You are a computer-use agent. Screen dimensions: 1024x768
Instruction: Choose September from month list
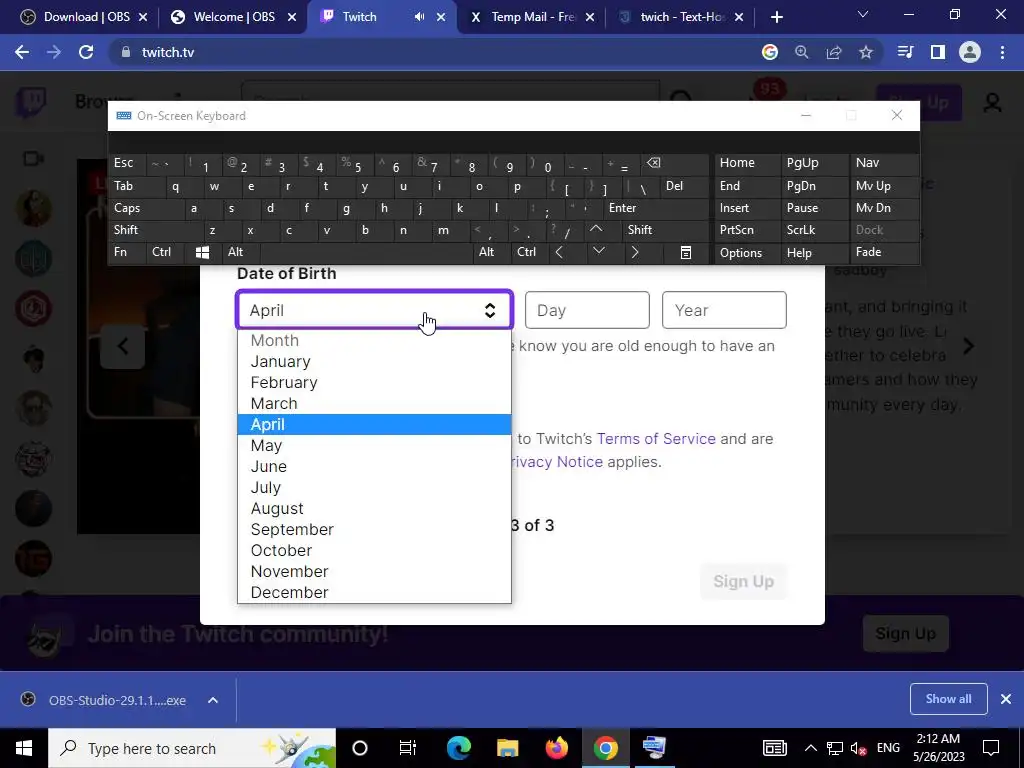374,530
